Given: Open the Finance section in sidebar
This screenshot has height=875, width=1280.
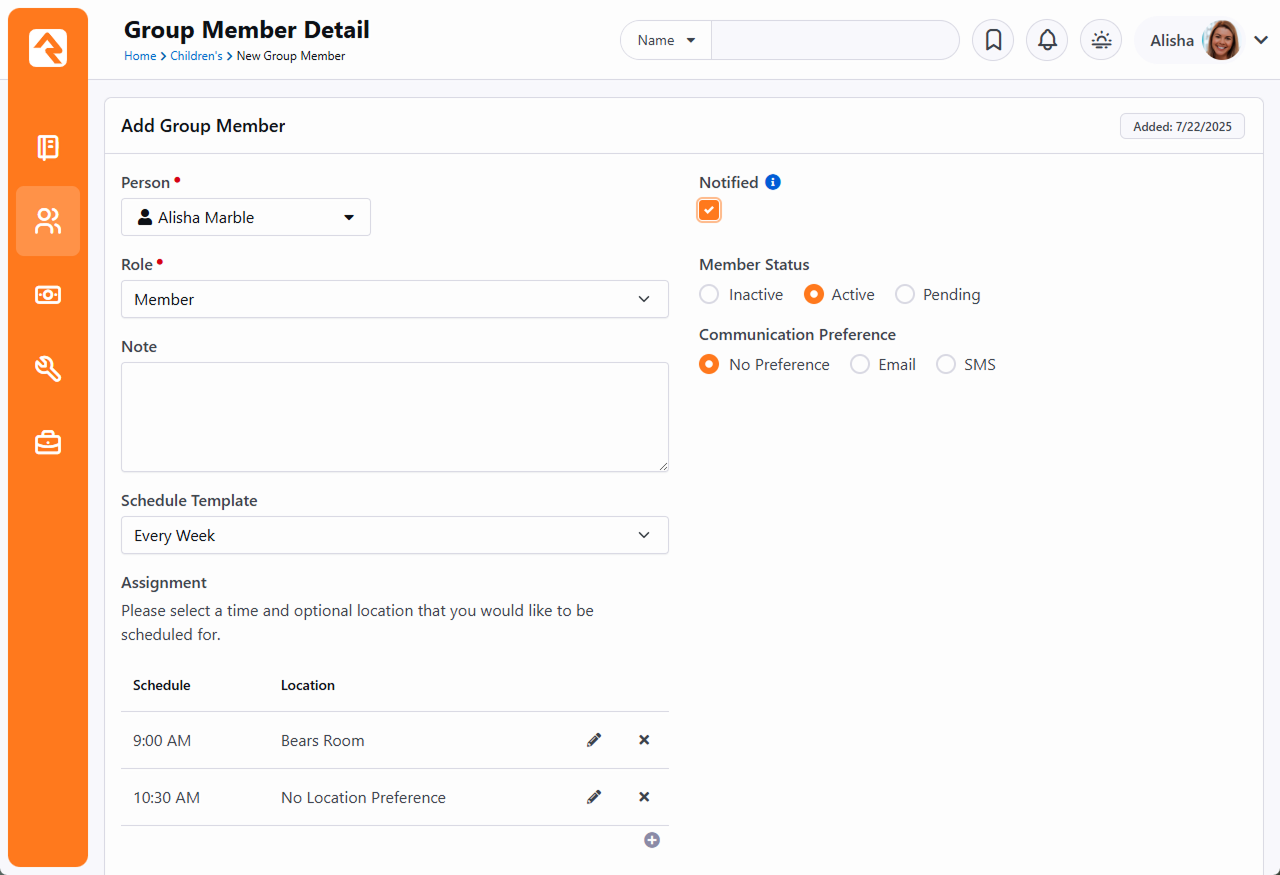Looking at the screenshot, I should (48, 295).
